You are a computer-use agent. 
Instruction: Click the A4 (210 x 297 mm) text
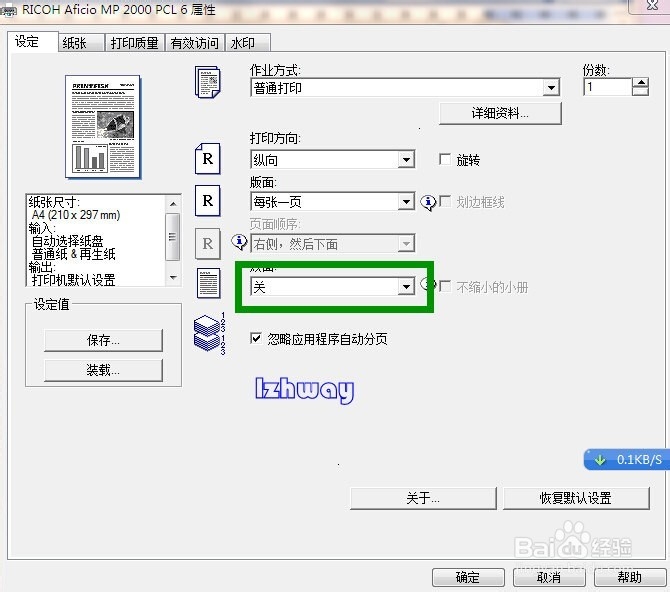click(76, 215)
